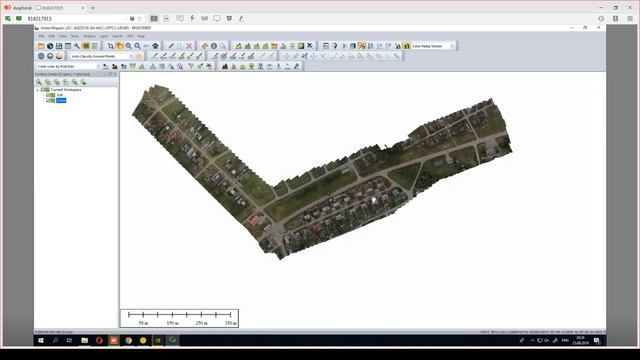Click the Zoom Out magnifier icon
Image resolution: width=640 pixels, height=360 pixels.
coord(138,46)
